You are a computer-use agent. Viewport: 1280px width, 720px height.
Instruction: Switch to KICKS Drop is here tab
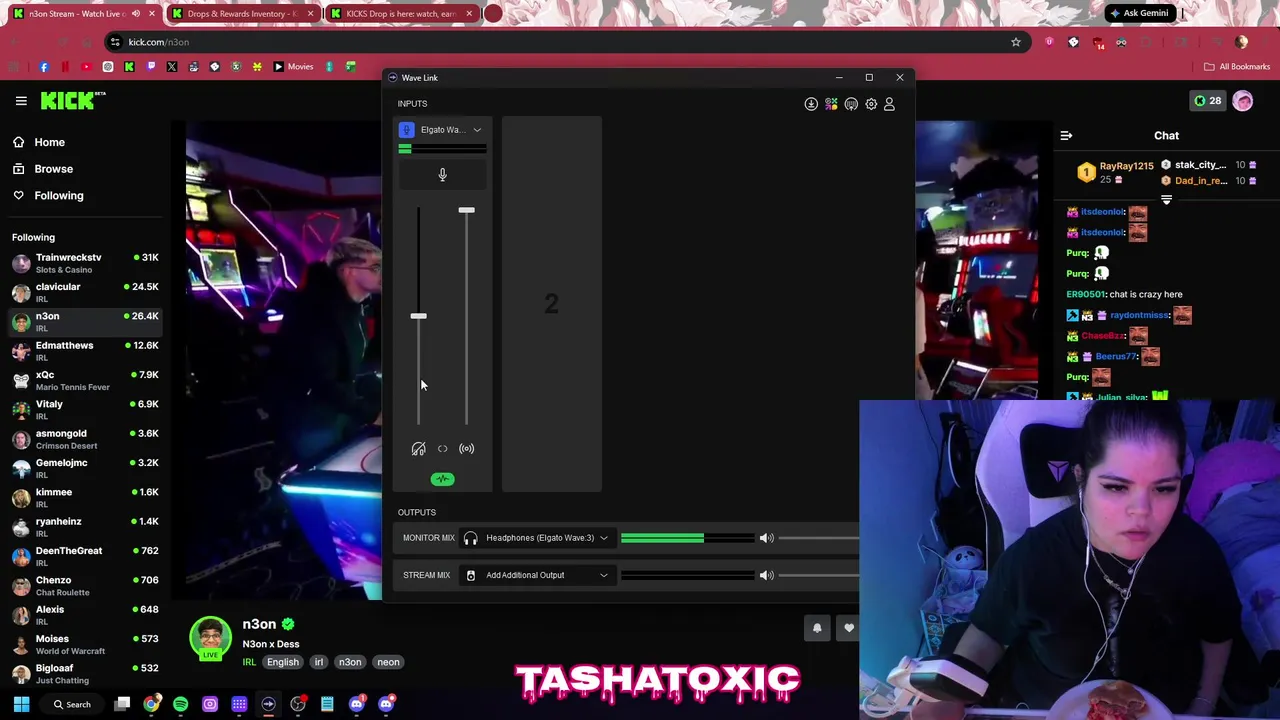pyautogui.click(x=400, y=14)
